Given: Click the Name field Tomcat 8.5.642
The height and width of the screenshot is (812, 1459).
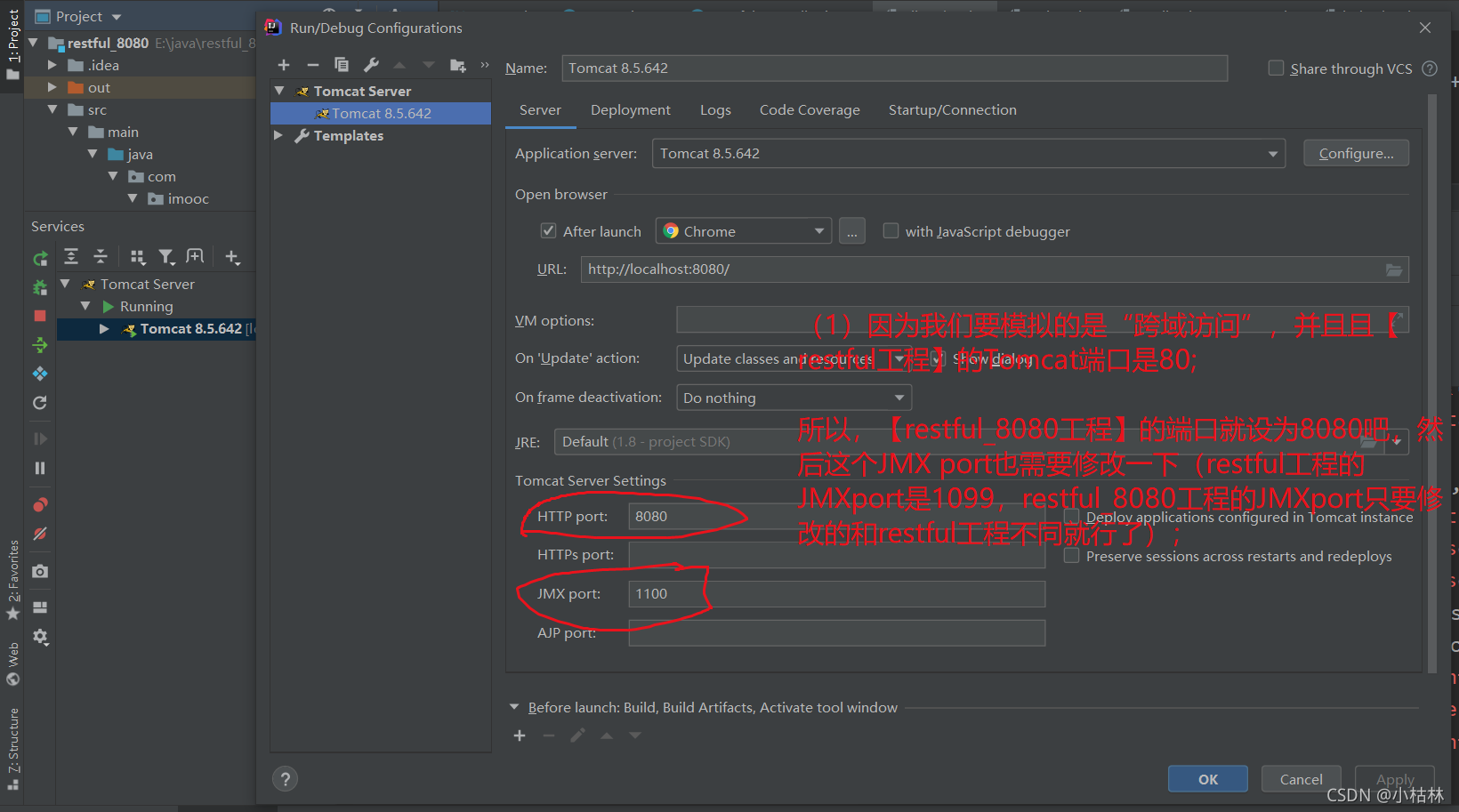Looking at the screenshot, I should [894, 68].
